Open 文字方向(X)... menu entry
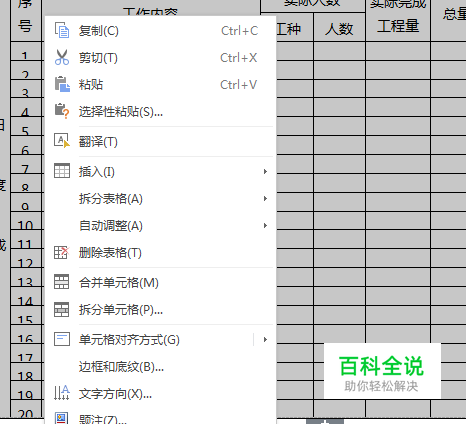 pos(161,394)
